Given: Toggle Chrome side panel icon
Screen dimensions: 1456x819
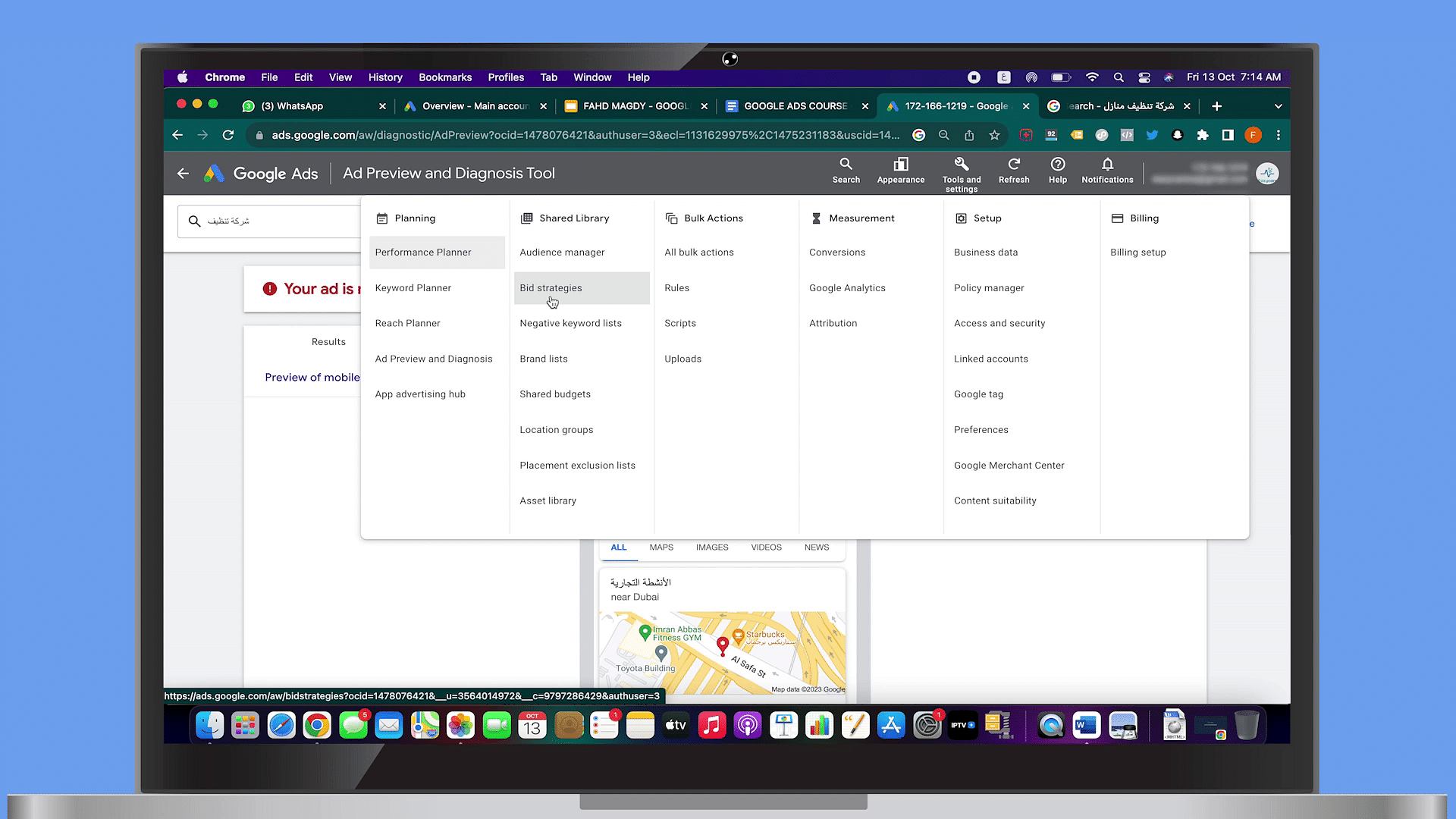Looking at the screenshot, I should point(1228,135).
